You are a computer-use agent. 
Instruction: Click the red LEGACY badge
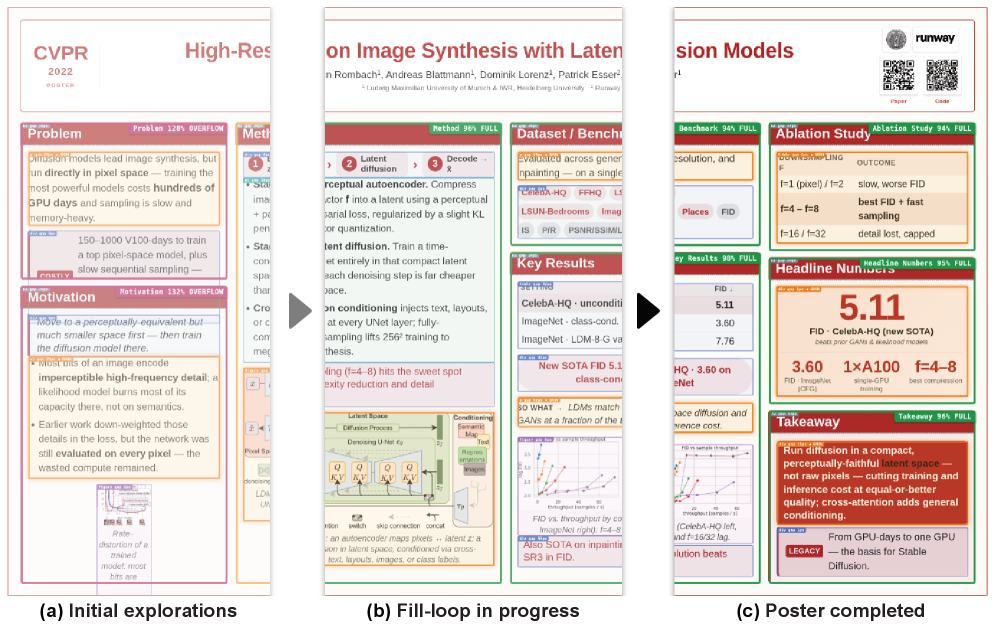click(804, 551)
